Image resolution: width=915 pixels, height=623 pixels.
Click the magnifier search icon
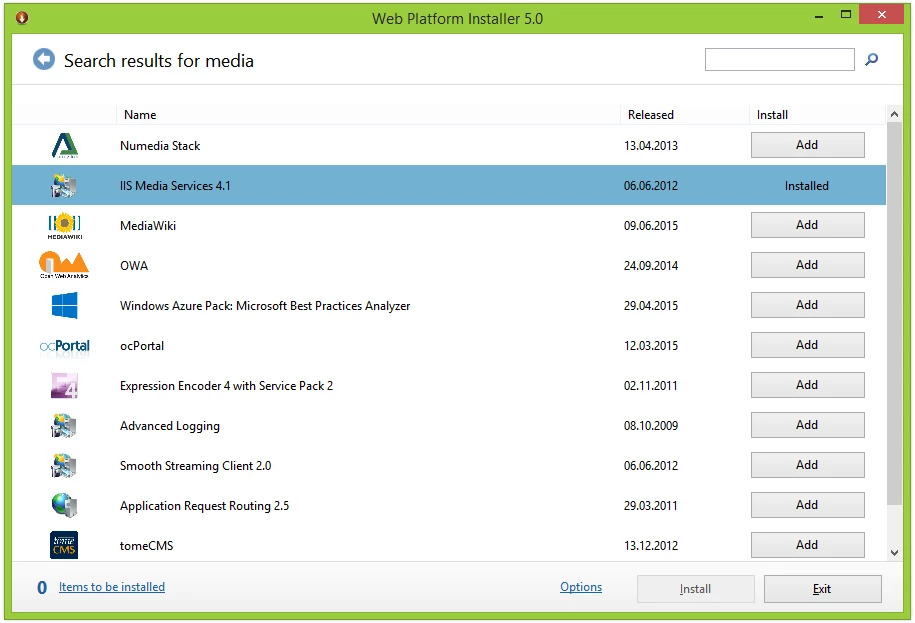(871, 60)
